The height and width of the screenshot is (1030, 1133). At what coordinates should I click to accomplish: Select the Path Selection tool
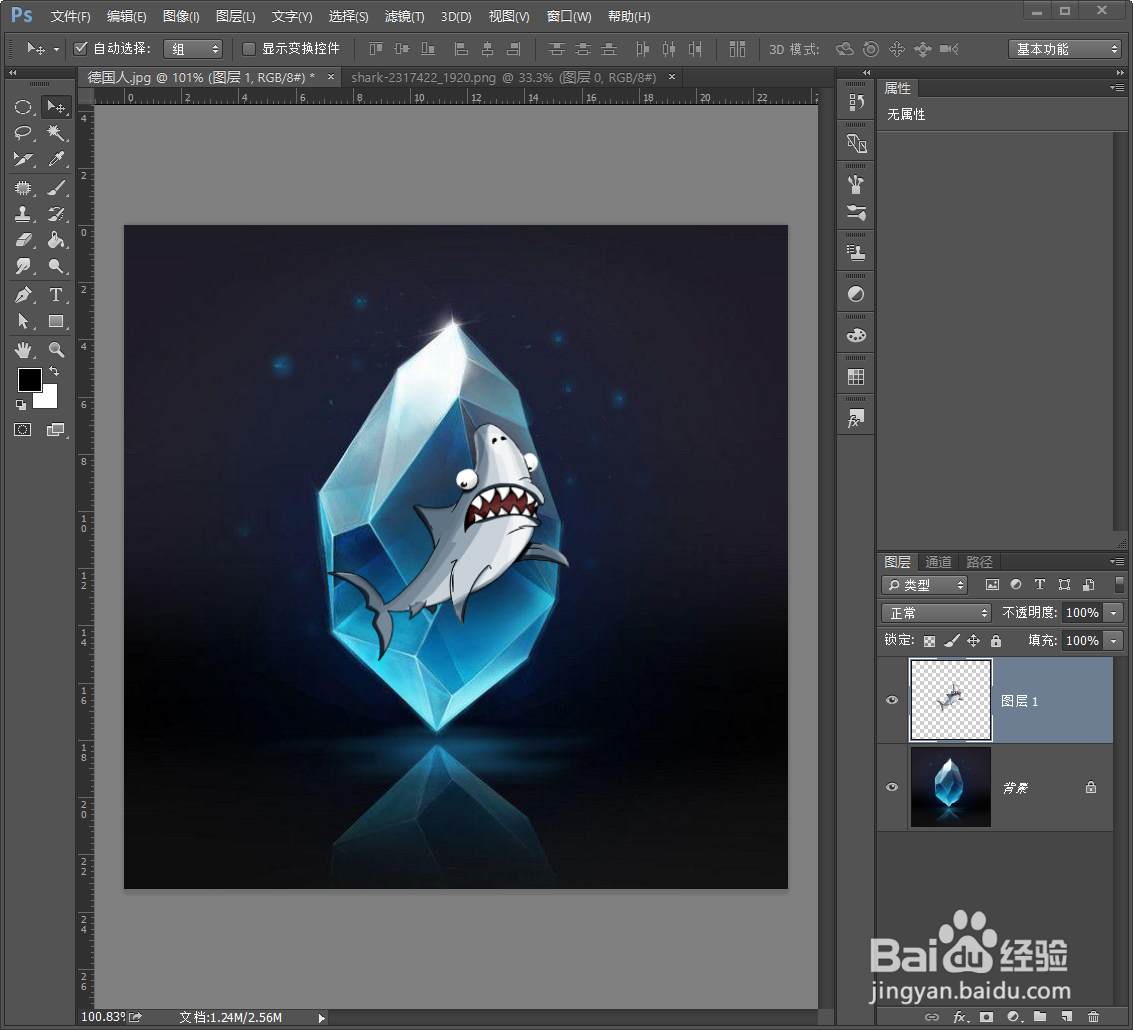23,321
